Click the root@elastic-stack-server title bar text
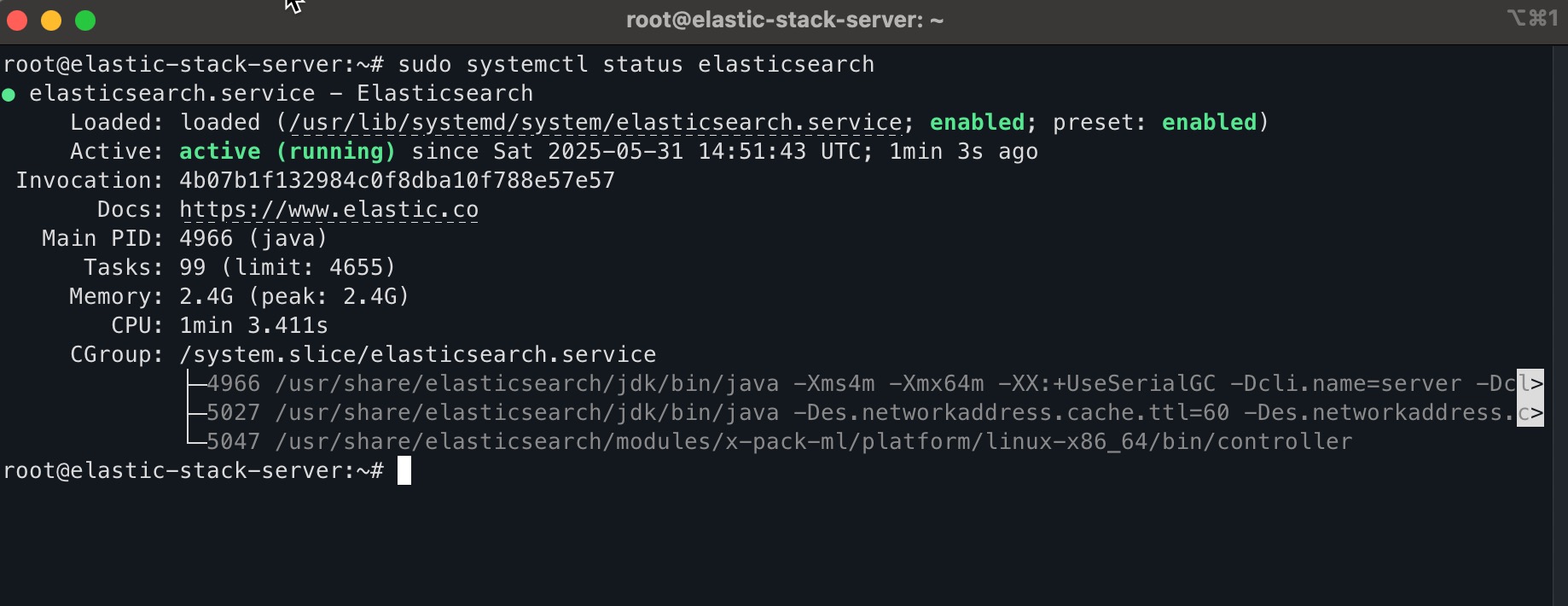The width and height of the screenshot is (1568, 606). pos(785,19)
